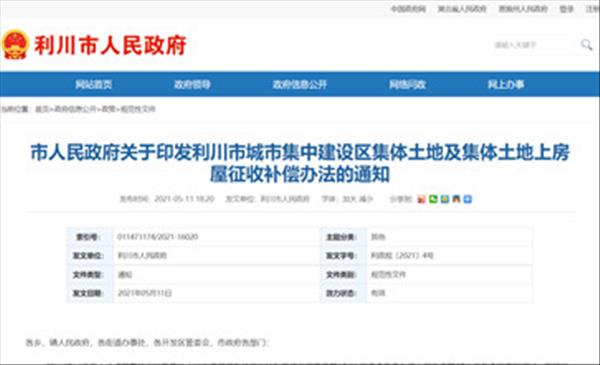Open the 湖北省人民政府 top link

coord(462,9)
